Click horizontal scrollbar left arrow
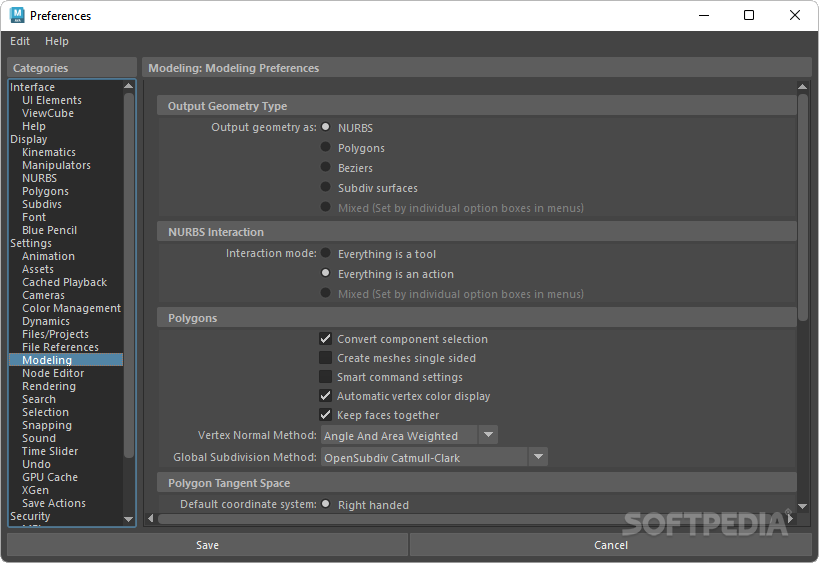The width and height of the screenshot is (819, 563). tap(151, 519)
